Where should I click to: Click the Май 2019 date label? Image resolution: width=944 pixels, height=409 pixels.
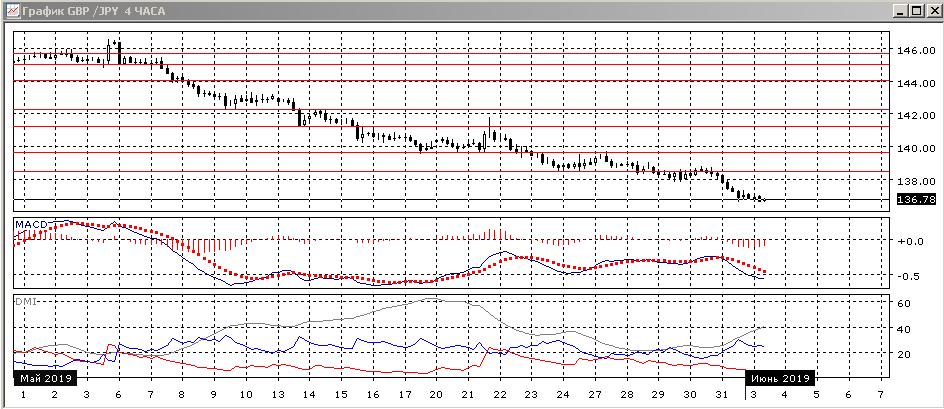pos(45,379)
